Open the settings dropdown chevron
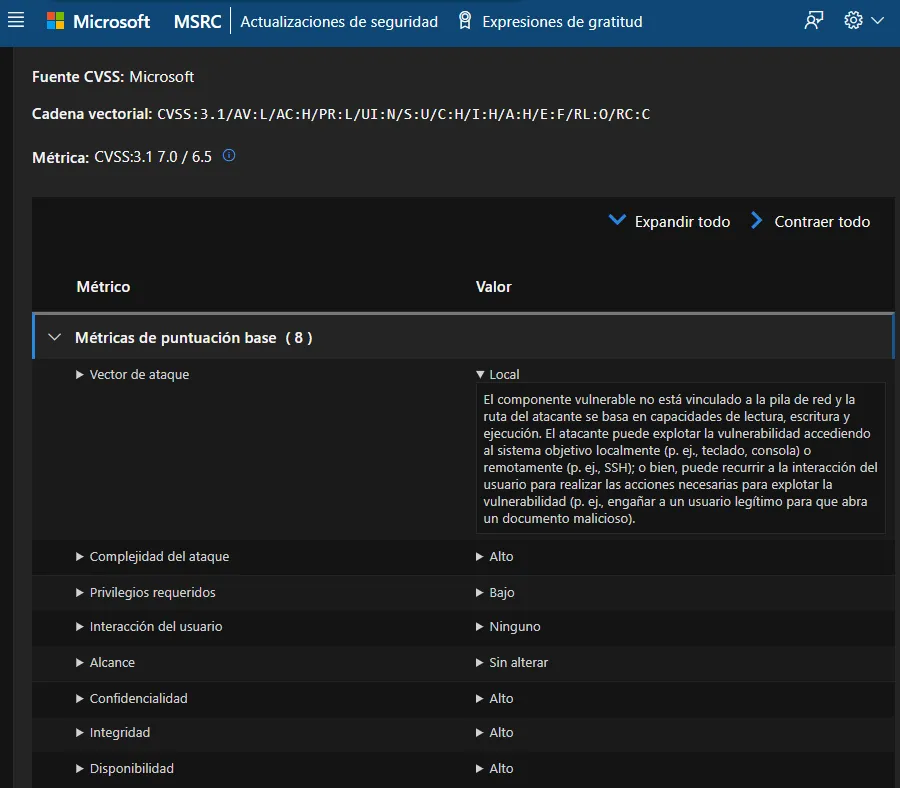The height and width of the screenshot is (788, 900). click(877, 20)
